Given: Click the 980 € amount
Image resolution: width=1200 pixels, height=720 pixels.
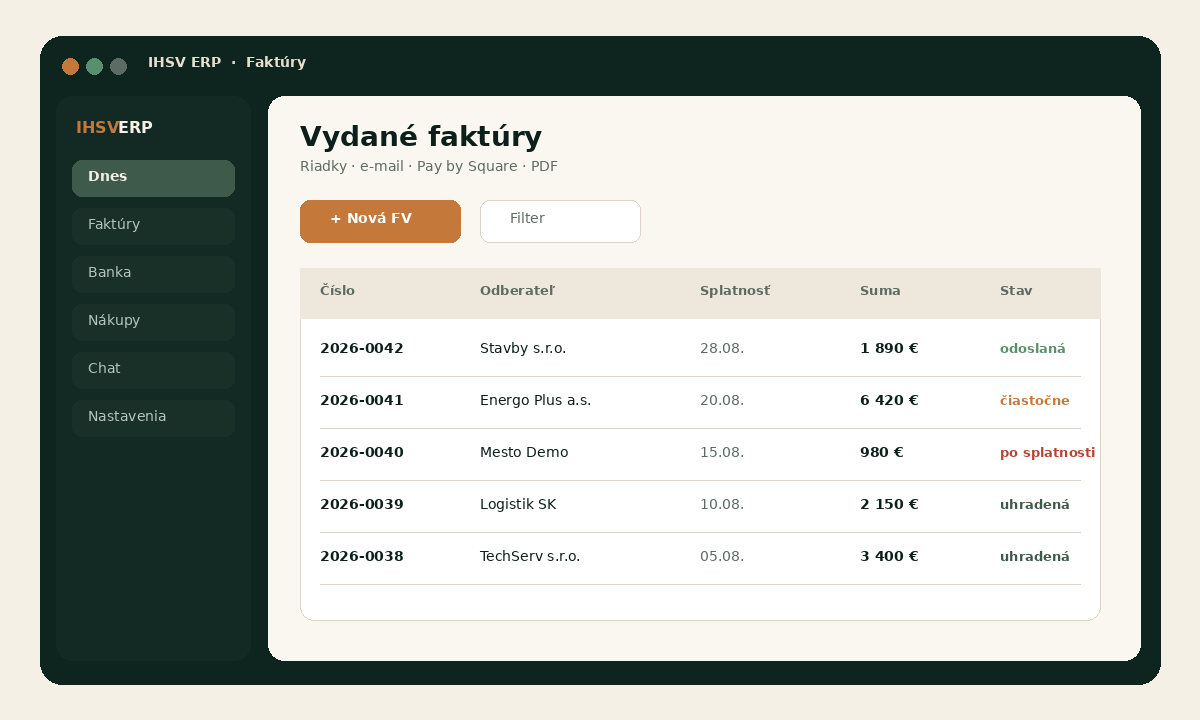Looking at the screenshot, I should click(x=882, y=453).
